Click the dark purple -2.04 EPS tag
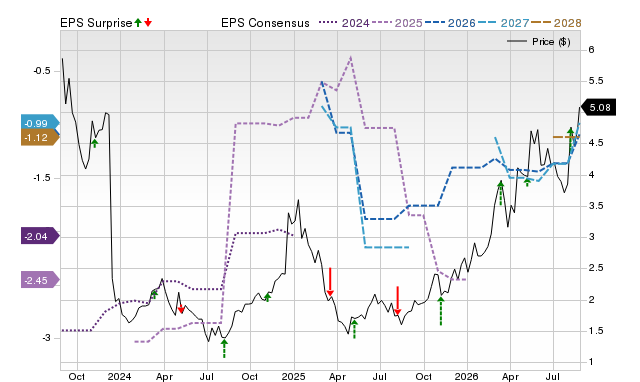Screen dimensions: 640x382 tap(40, 236)
